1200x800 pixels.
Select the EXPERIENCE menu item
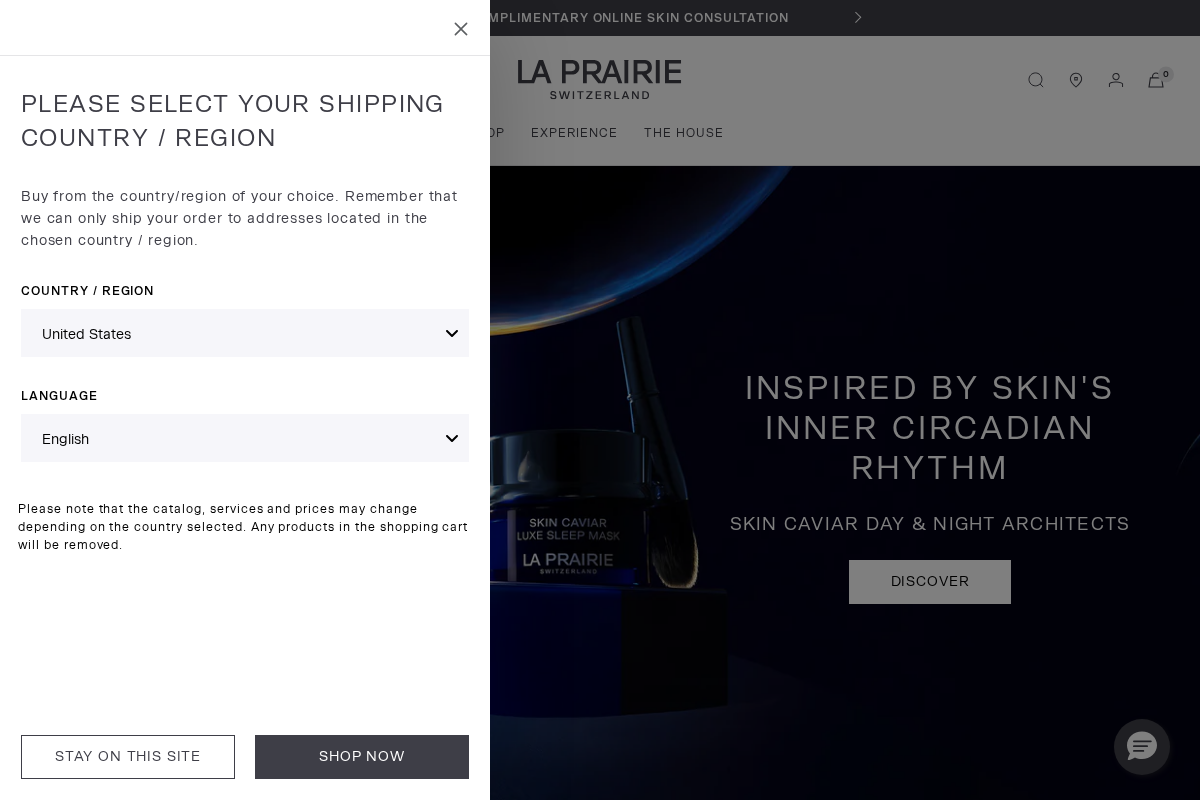coord(574,133)
